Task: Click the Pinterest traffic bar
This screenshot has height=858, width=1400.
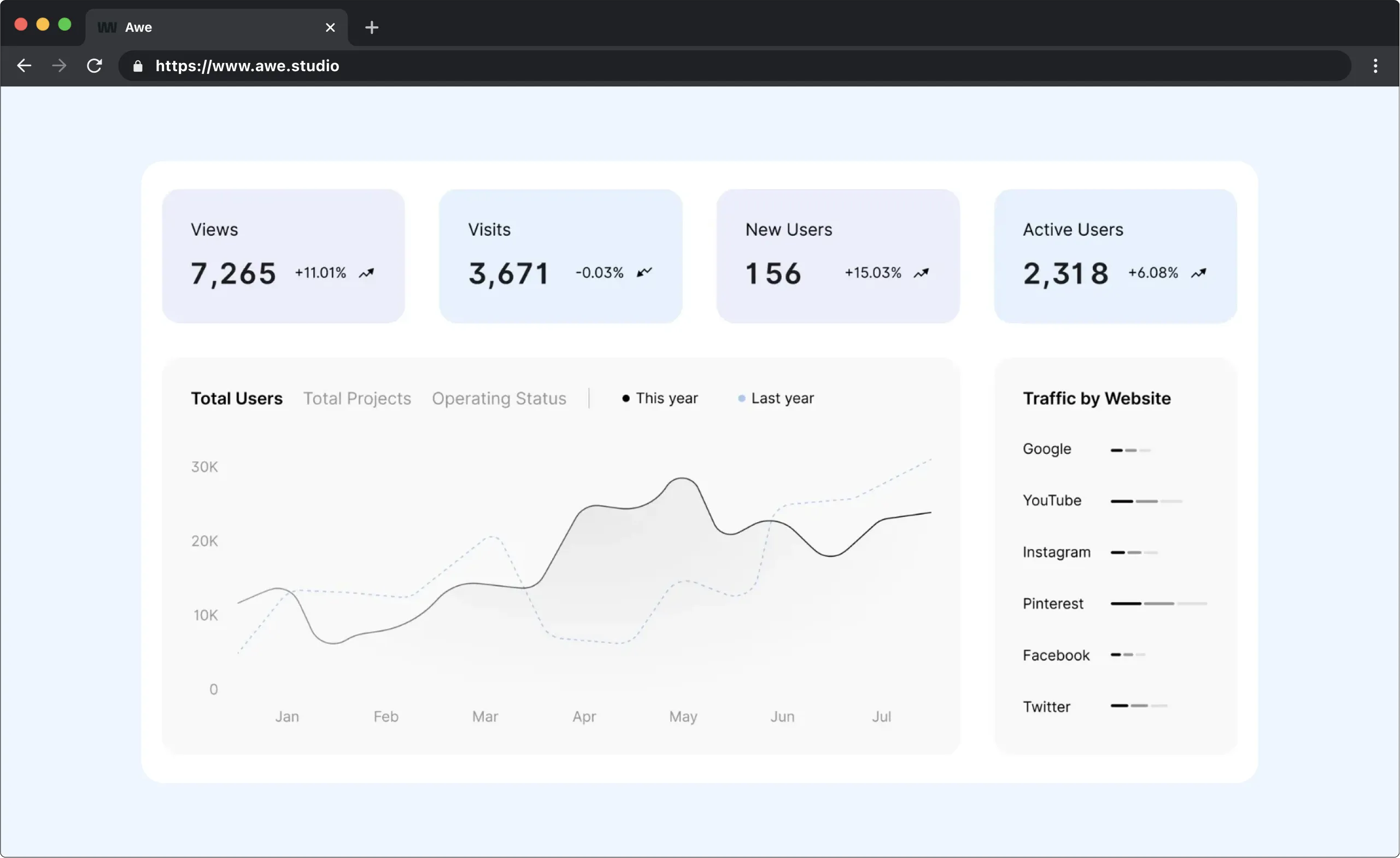Action: point(1158,603)
